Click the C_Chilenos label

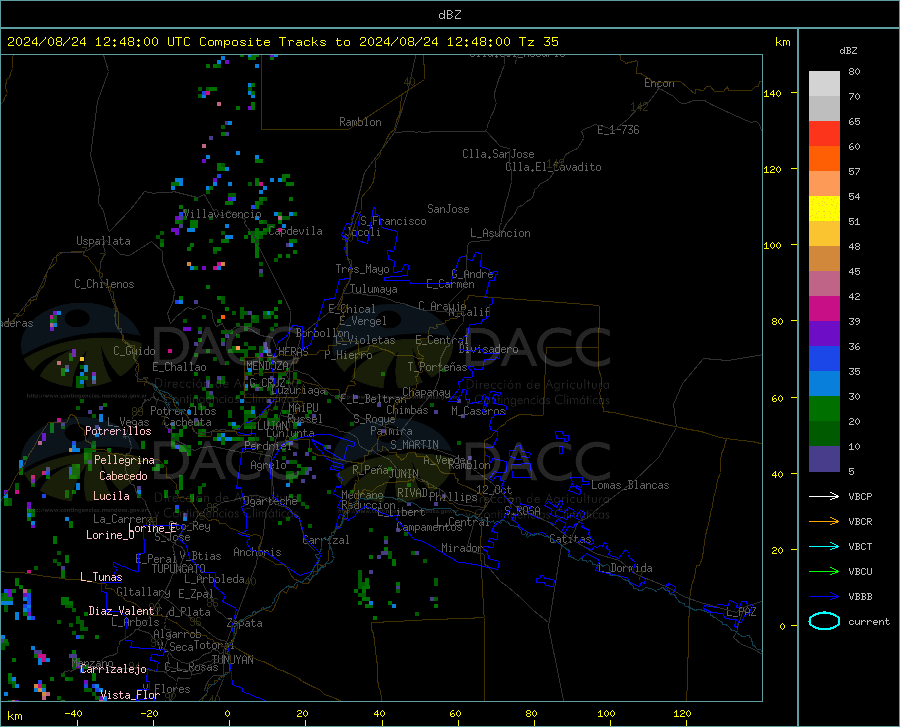point(104,284)
